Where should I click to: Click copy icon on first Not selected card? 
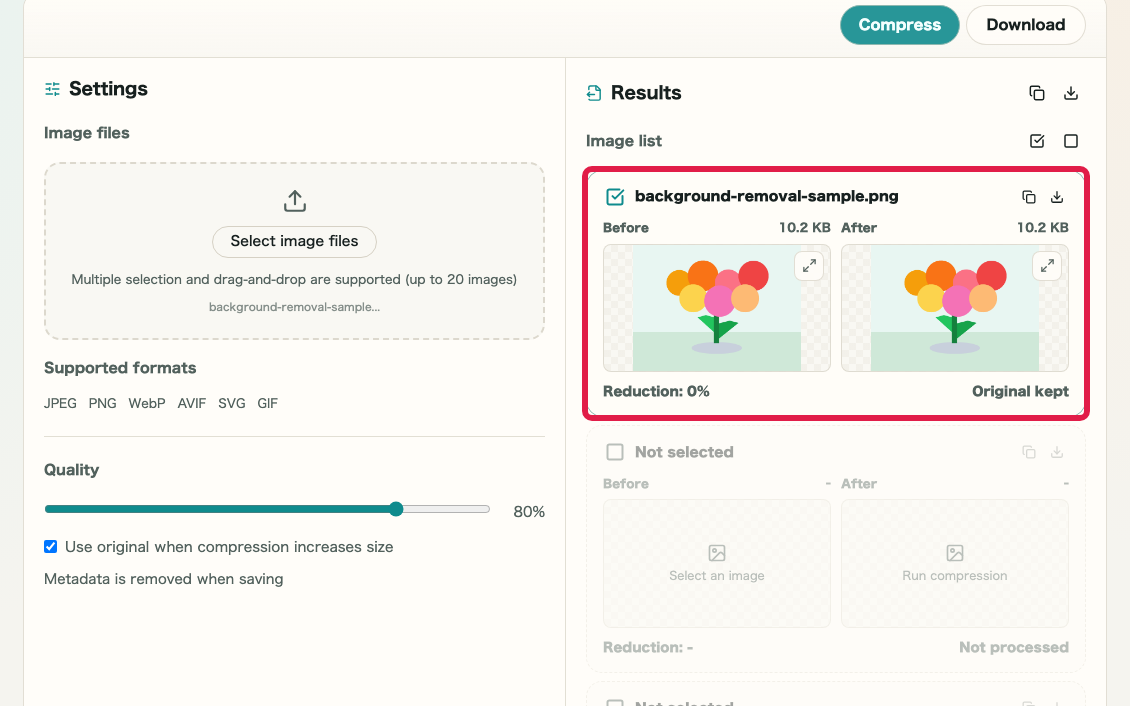tap(1029, 452)
